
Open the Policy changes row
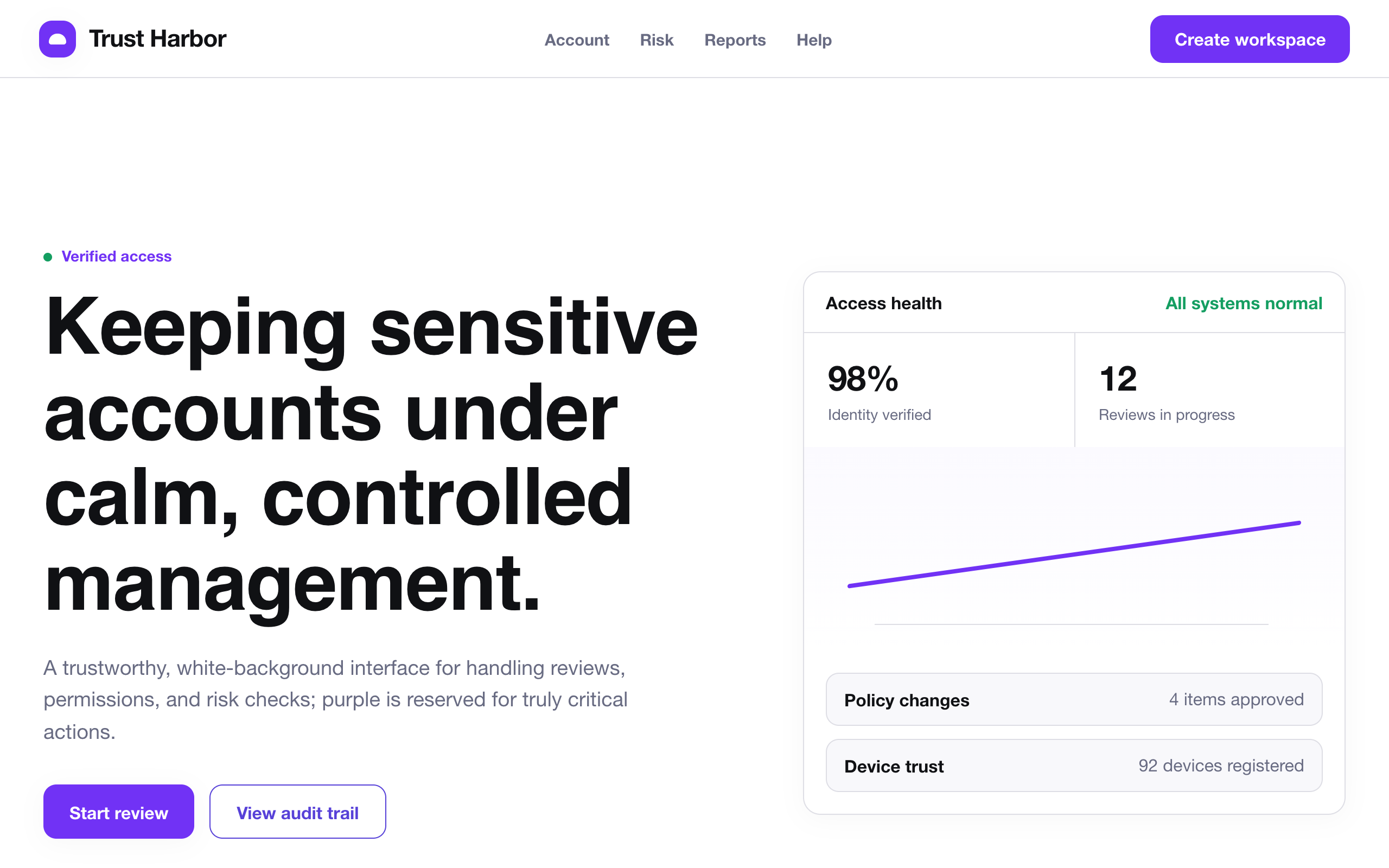1074,699
